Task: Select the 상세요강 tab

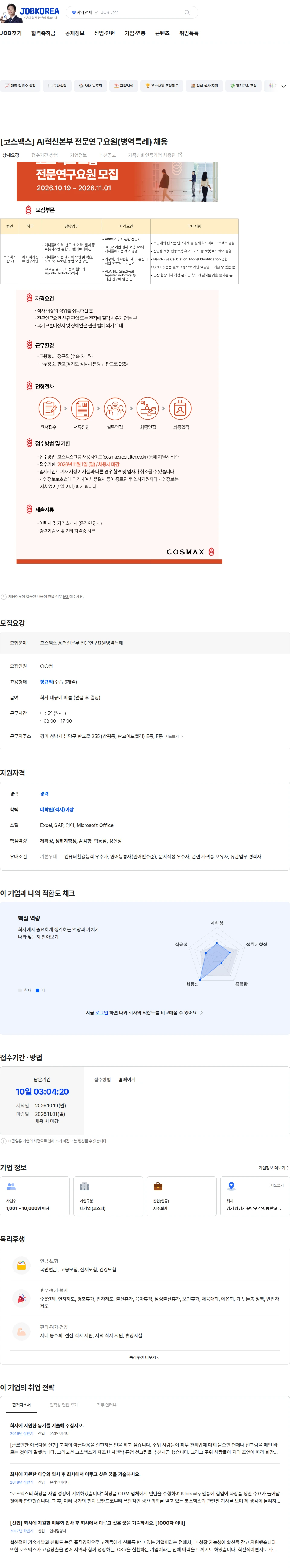Action: pos(10,156)
